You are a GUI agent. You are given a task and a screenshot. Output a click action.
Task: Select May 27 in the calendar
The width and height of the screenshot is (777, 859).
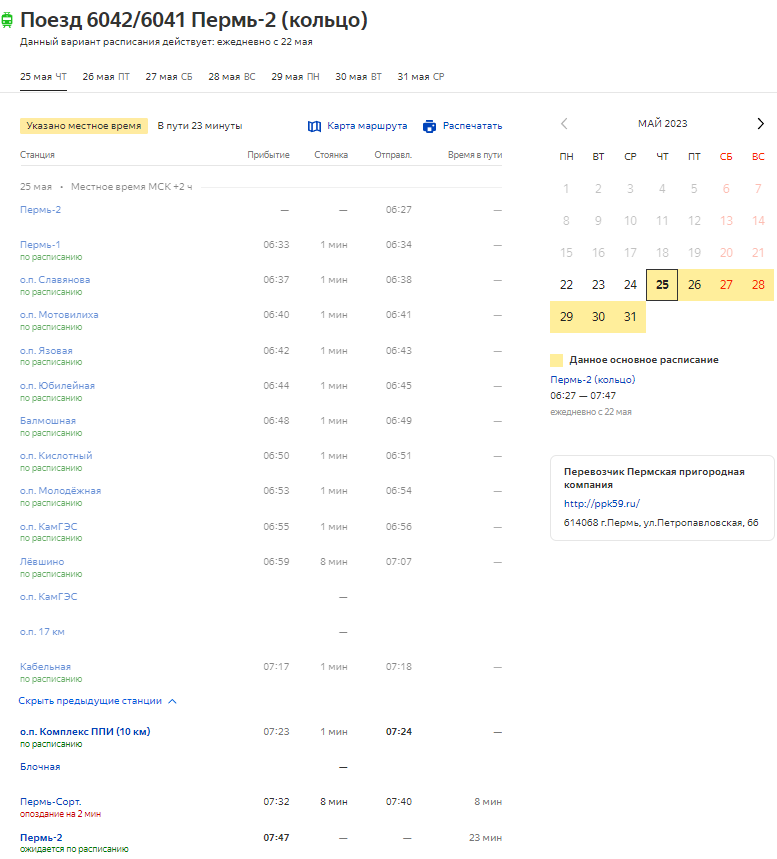[726, 285]
